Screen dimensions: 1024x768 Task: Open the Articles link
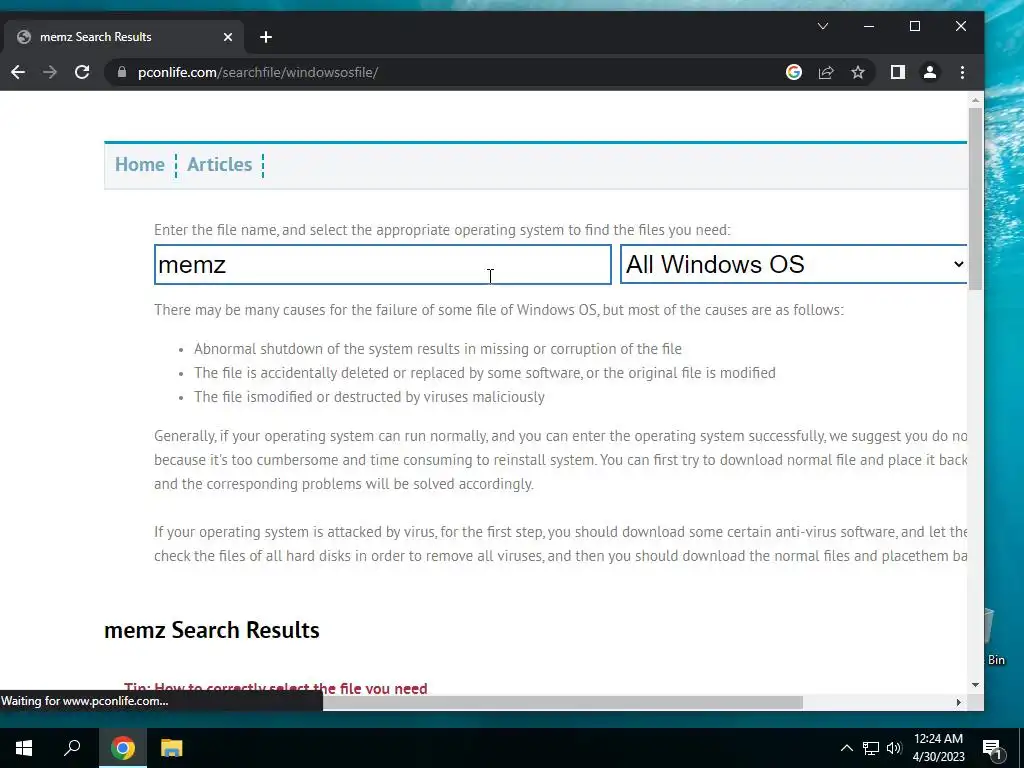pos(219,165)
